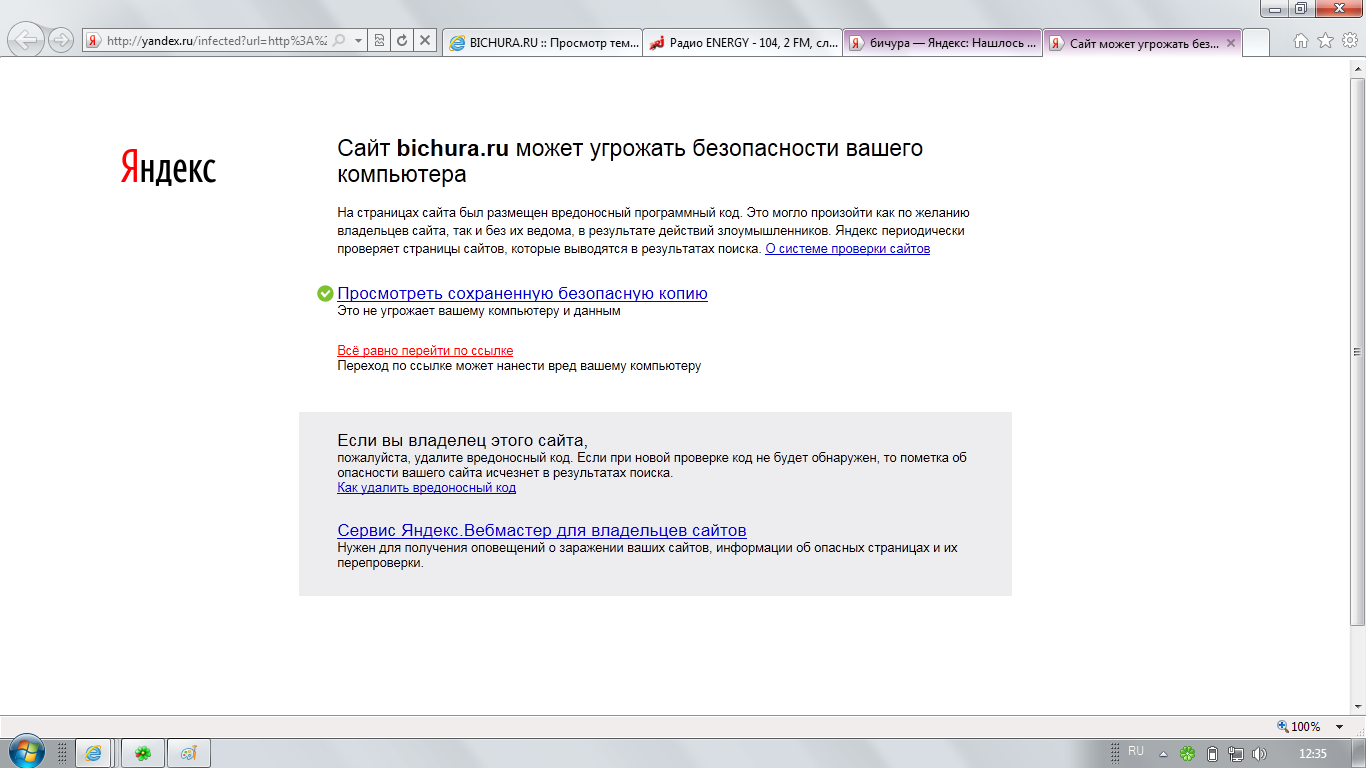Open the address bar autocomplete dropdown arrow
This screenshot has width=1366, height=768.
click(x=358, y=41)
